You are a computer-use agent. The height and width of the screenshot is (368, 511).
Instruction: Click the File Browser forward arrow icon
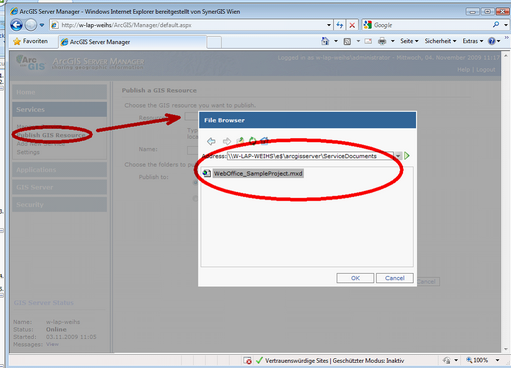coord(227,141)
